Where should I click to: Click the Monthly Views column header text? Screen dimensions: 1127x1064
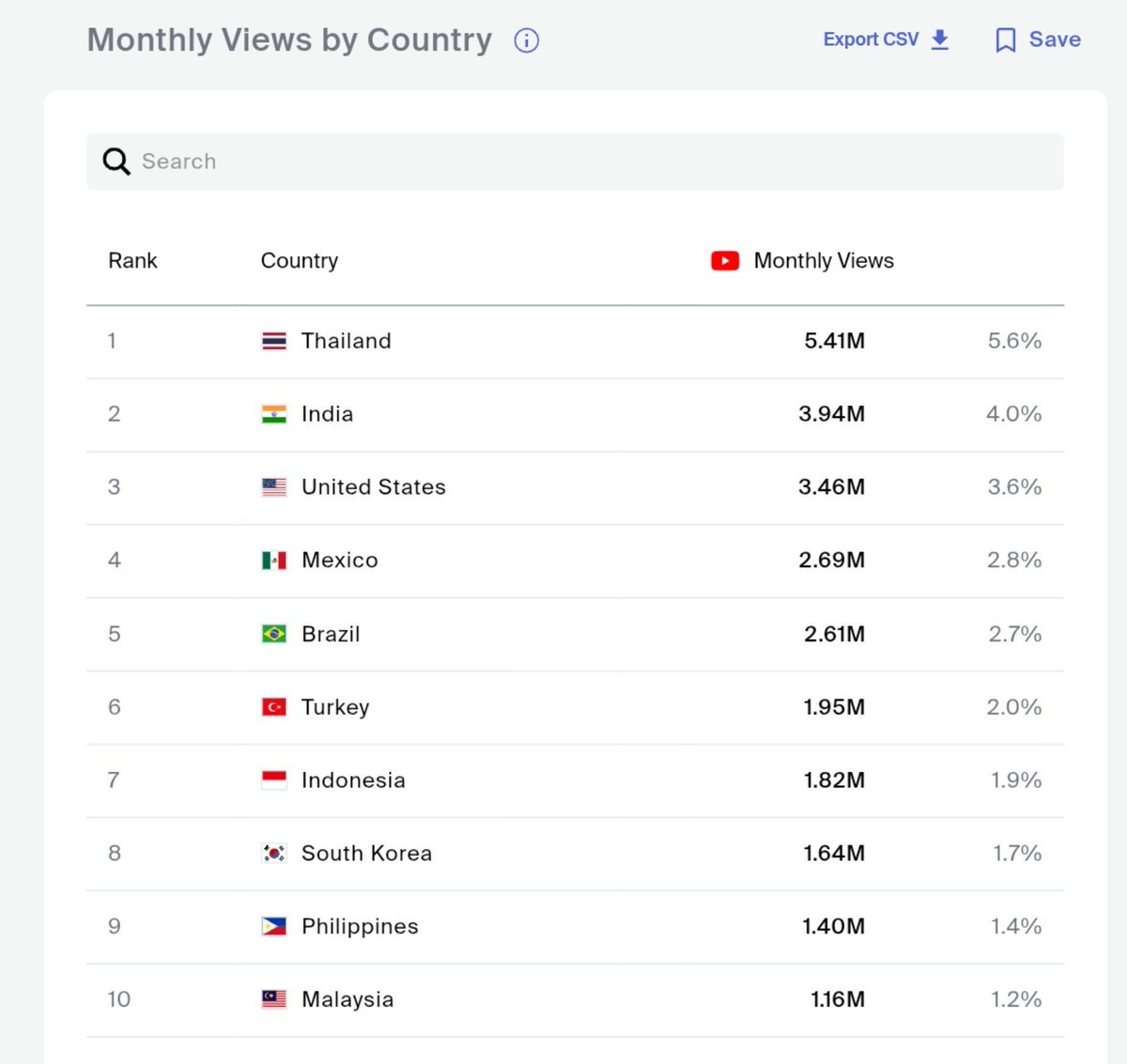click(x=824, y=261)
